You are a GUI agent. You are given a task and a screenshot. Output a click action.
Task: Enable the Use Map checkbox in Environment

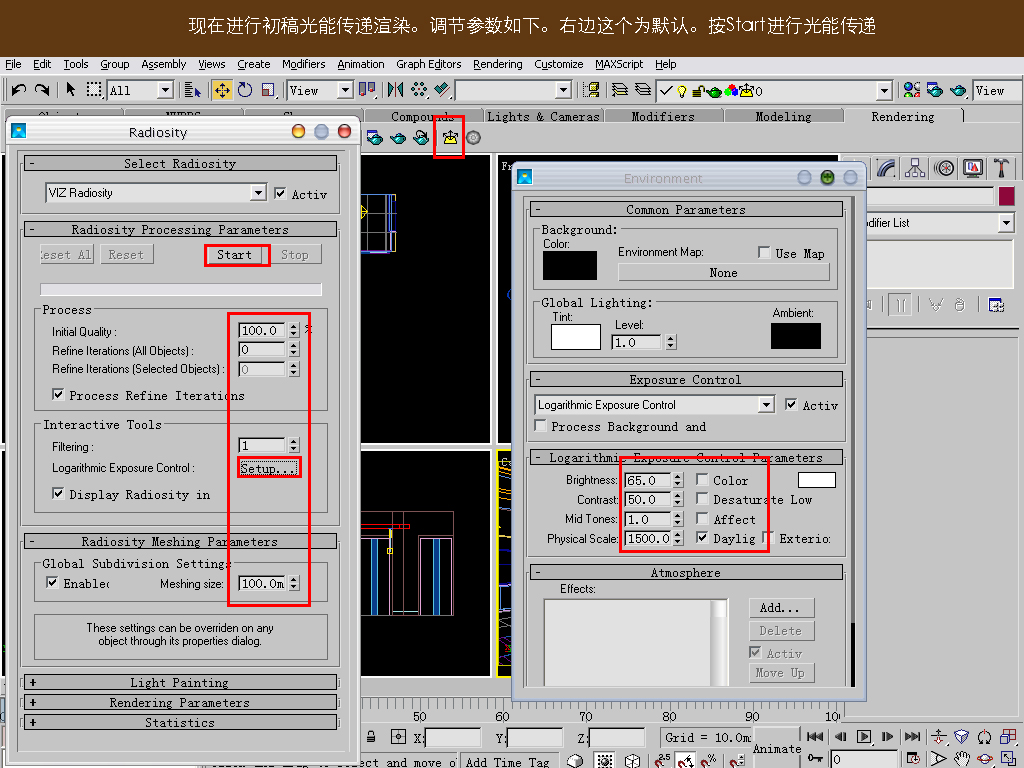pos(764,252)
